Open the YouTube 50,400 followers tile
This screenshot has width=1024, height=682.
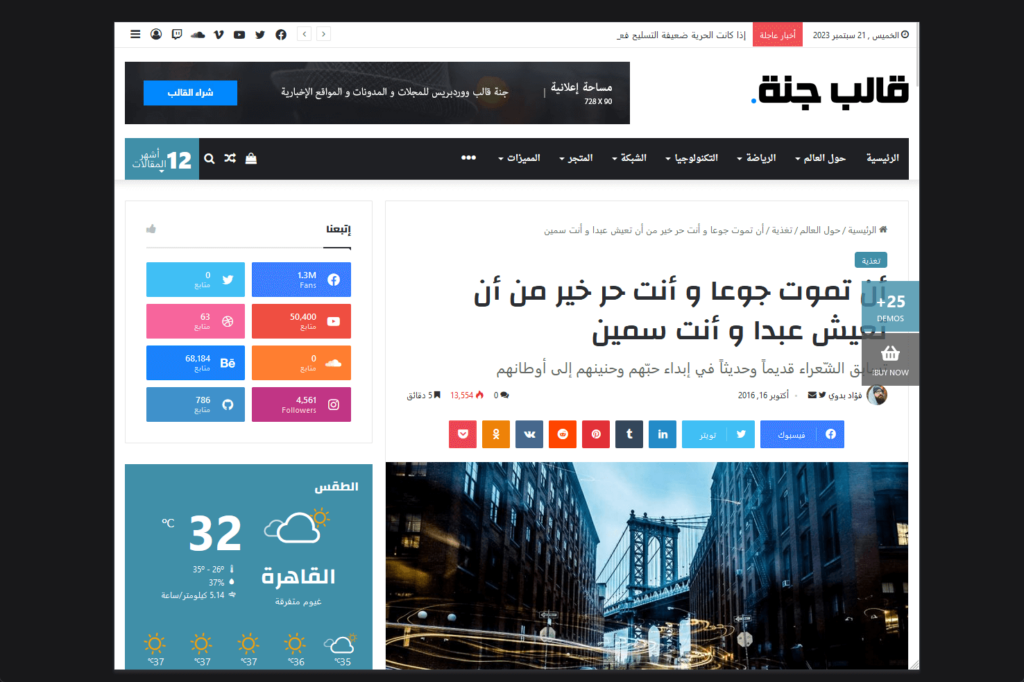(301, 321)
